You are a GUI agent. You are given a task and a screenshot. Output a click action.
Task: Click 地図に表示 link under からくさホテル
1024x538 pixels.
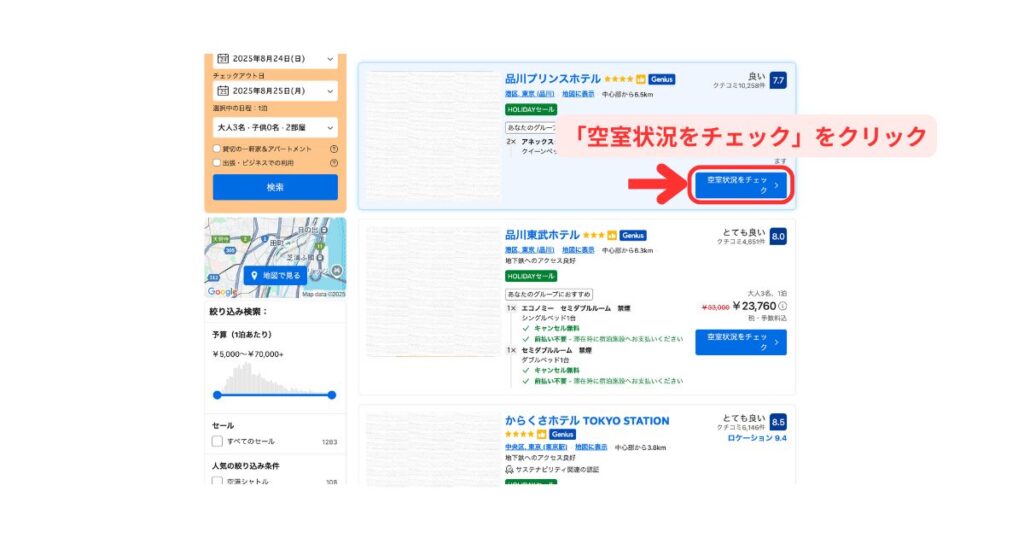pos(591,447)
